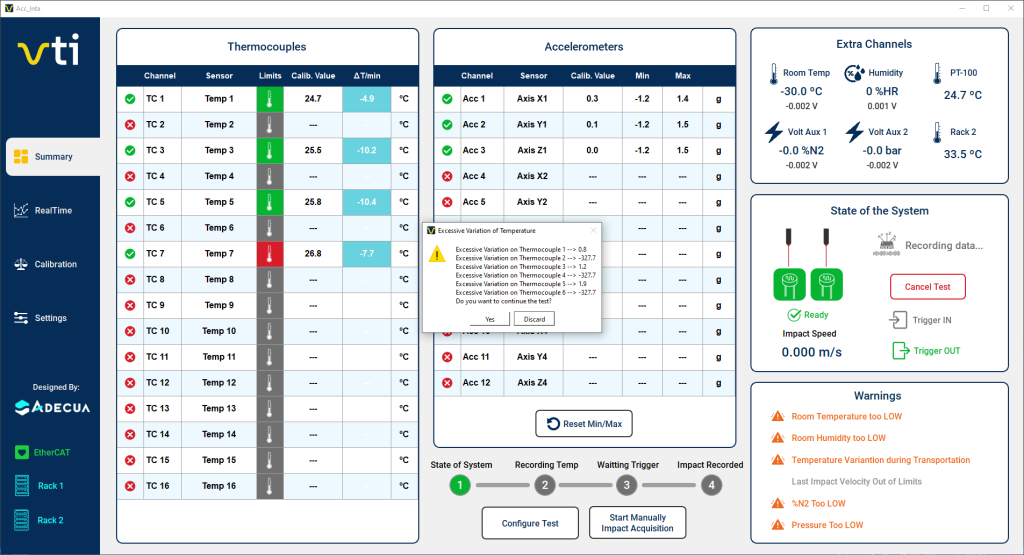Click Discard in the temperature variation dialog
1024x555 pixels.
point(534,319)
